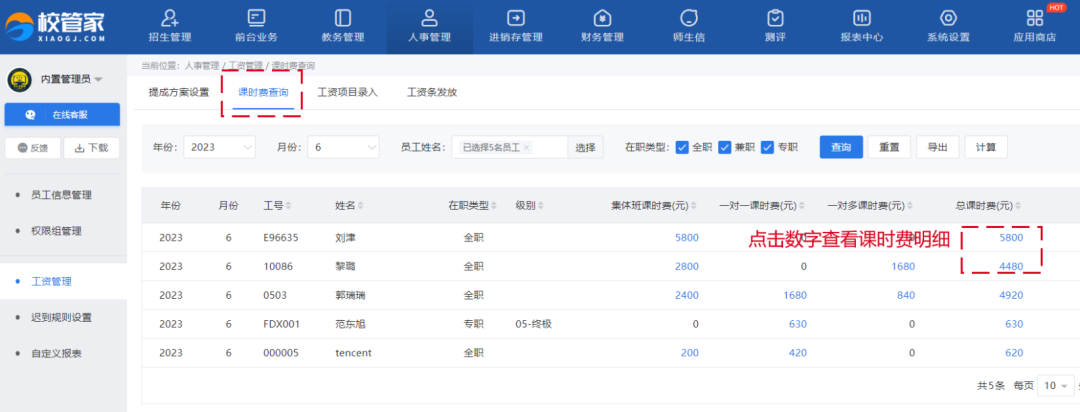Open the 应用商店 app grid icon
The height and width of the screenshot is (412, 1080).
pos(1035,18)
